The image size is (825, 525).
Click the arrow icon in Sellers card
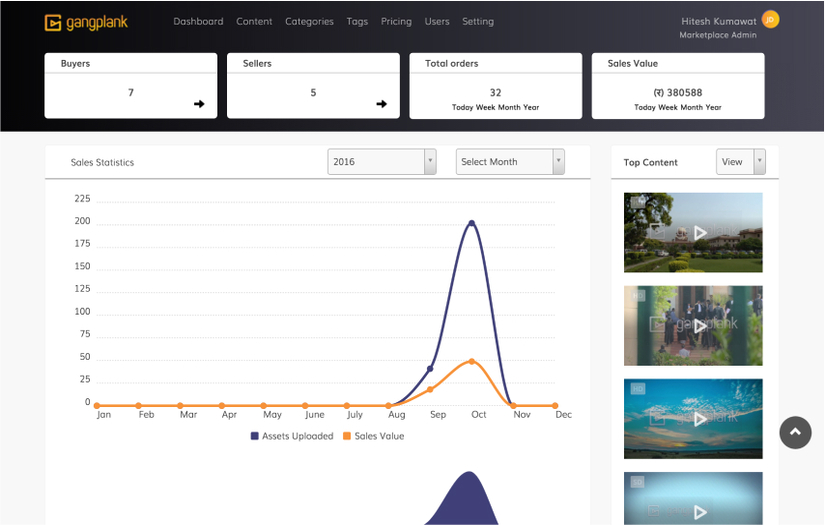(x=381, y=104)
